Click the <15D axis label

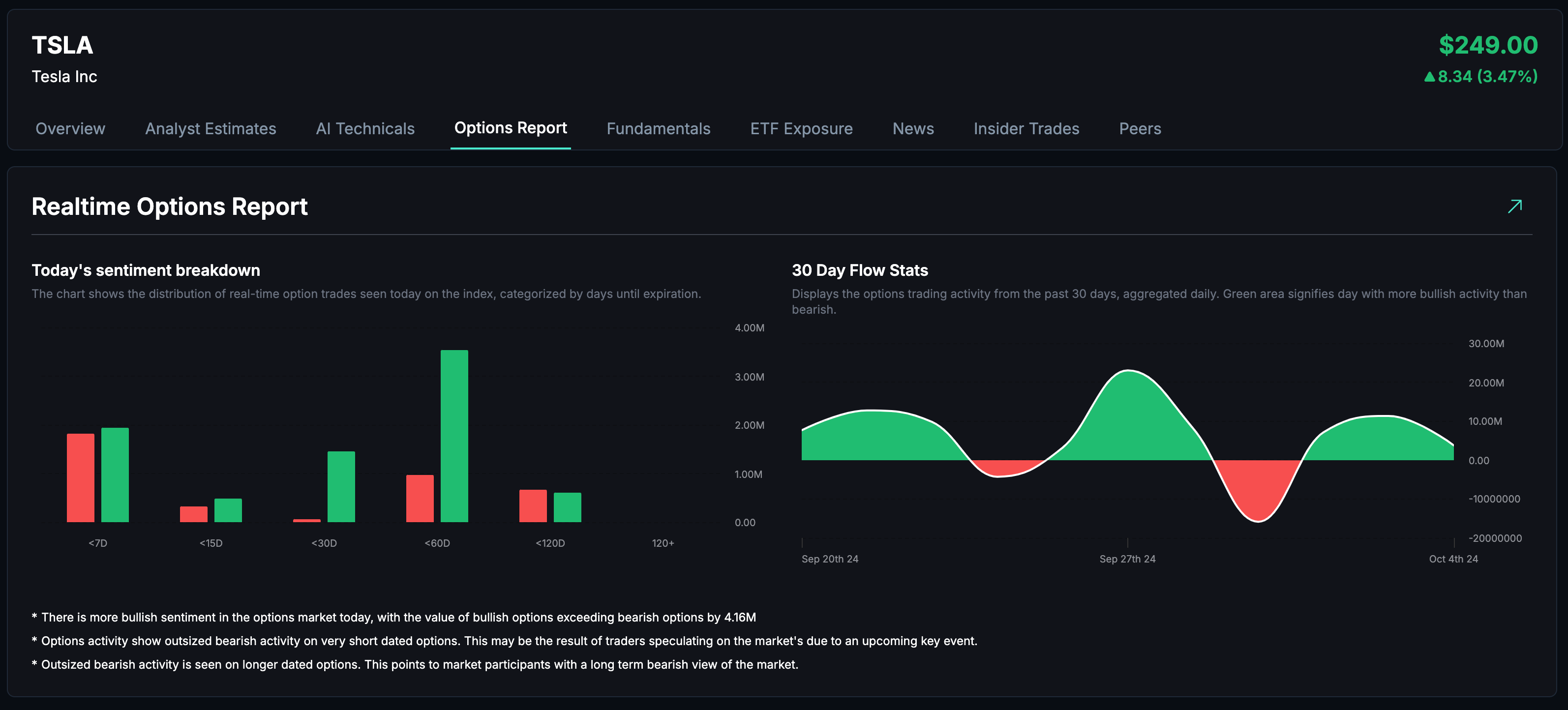(x=211, y=543)
